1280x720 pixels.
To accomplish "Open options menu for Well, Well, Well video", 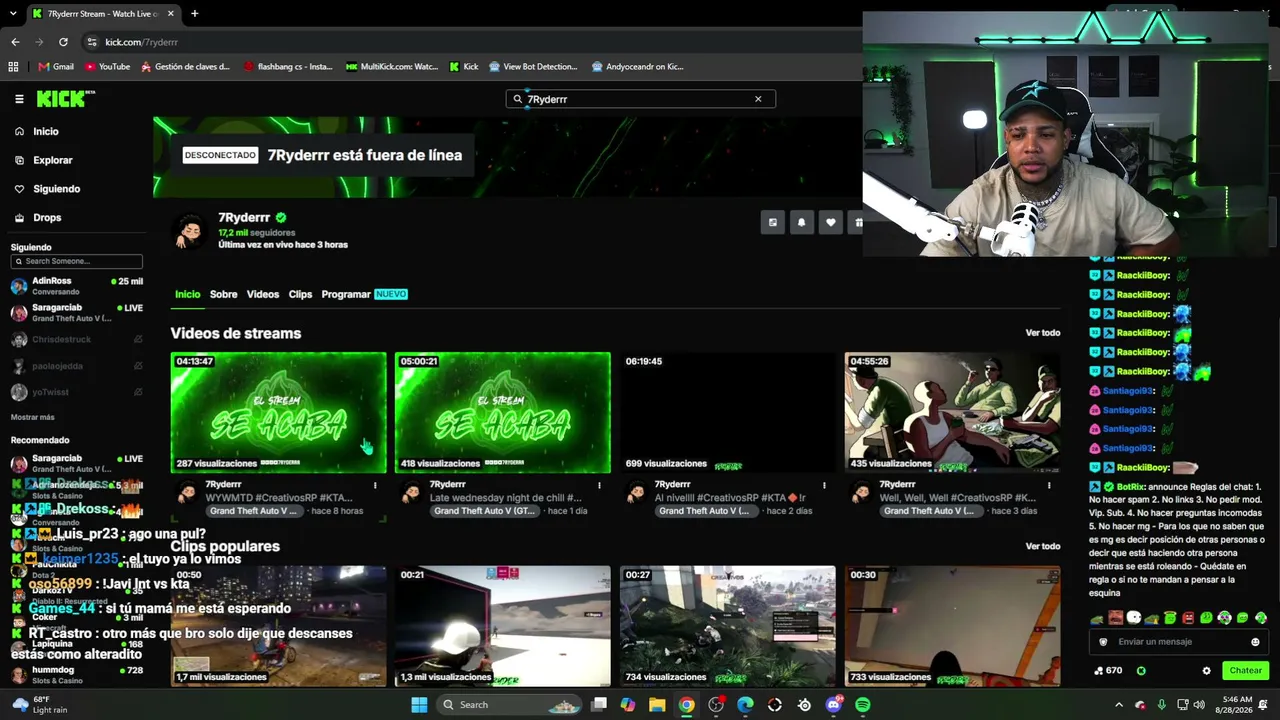I will [x=1049, y=485].
